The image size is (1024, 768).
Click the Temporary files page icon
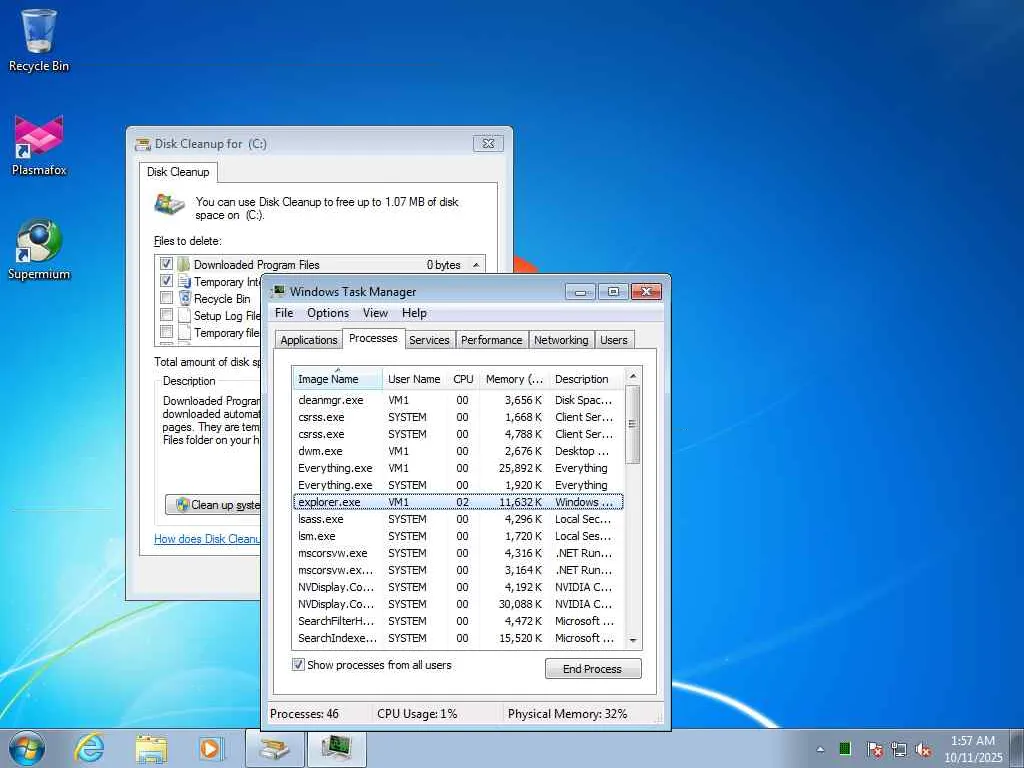tap(184, 332)
